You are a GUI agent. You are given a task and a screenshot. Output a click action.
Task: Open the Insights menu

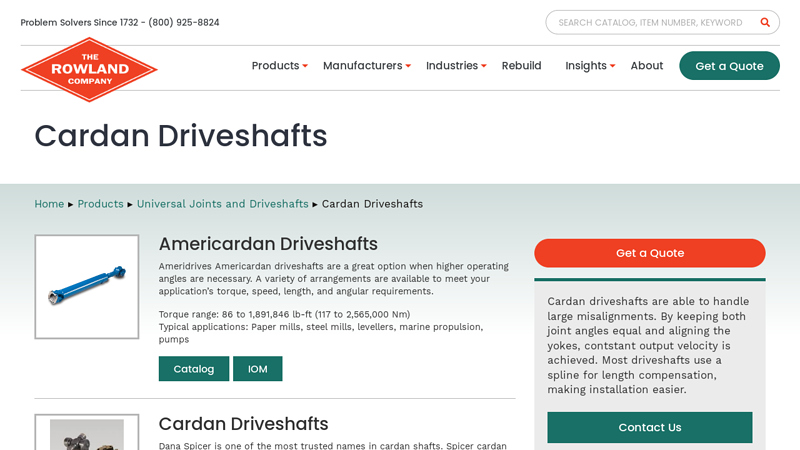click(586, 66)
